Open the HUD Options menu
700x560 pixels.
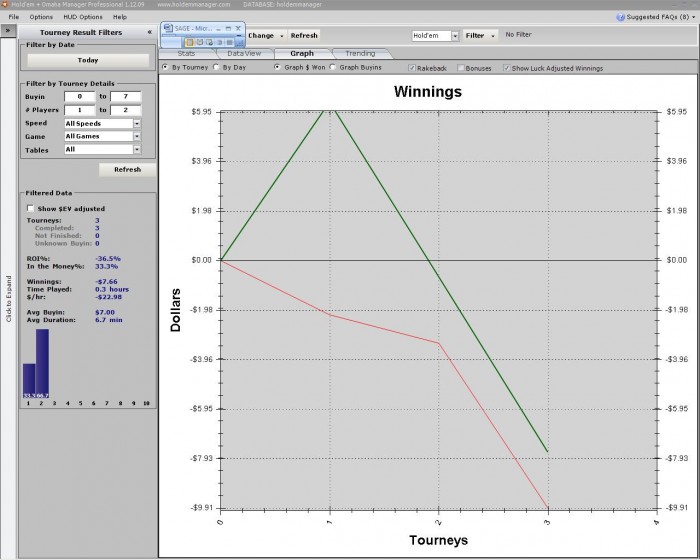83,17
